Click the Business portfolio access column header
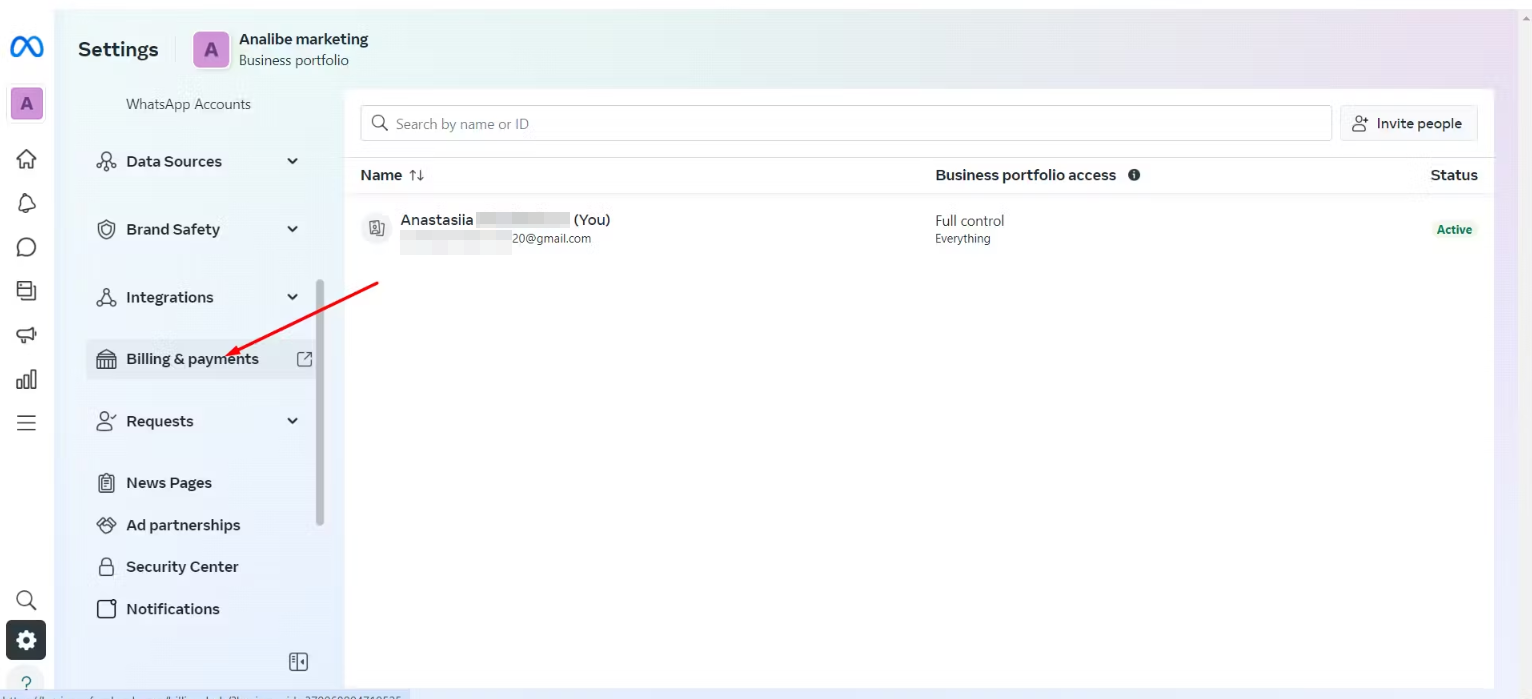1532x699 pixels. coord(1025,175)
